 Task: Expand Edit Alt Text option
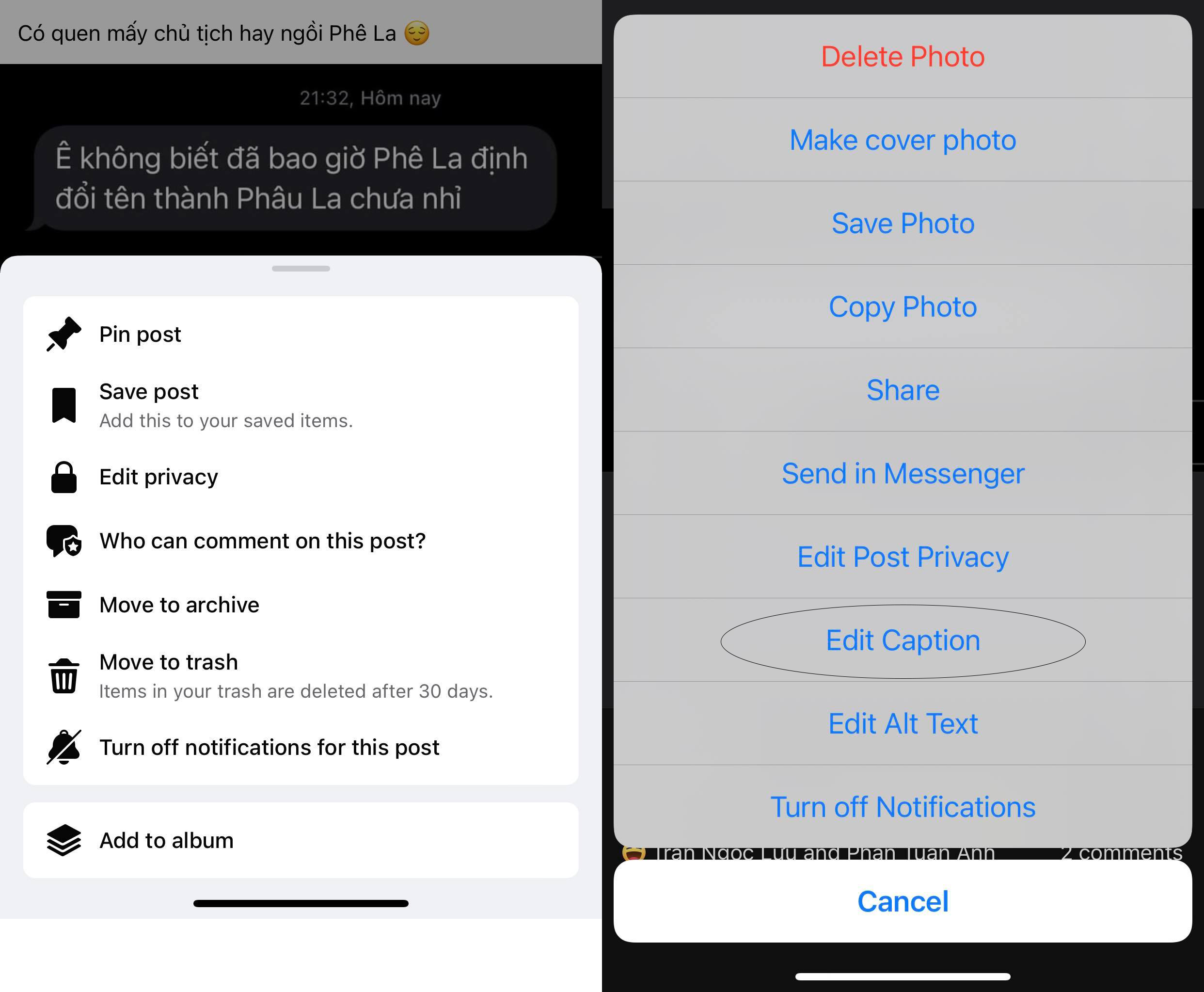point(904,723)
